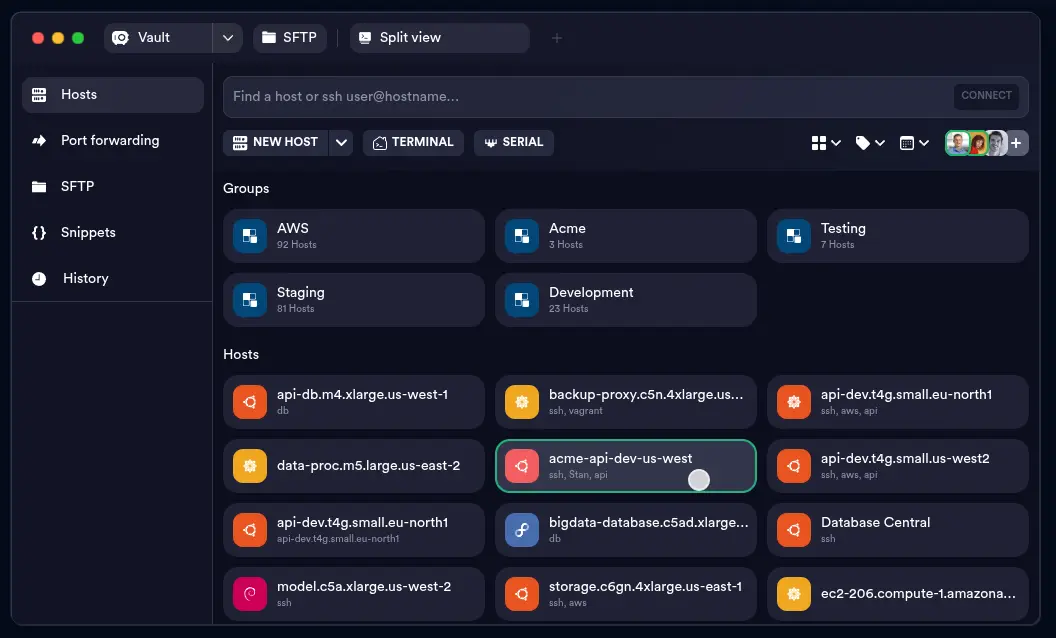Click the yellow gear icon for data-proc.m5.large.us-east-2

click(249, 466)
